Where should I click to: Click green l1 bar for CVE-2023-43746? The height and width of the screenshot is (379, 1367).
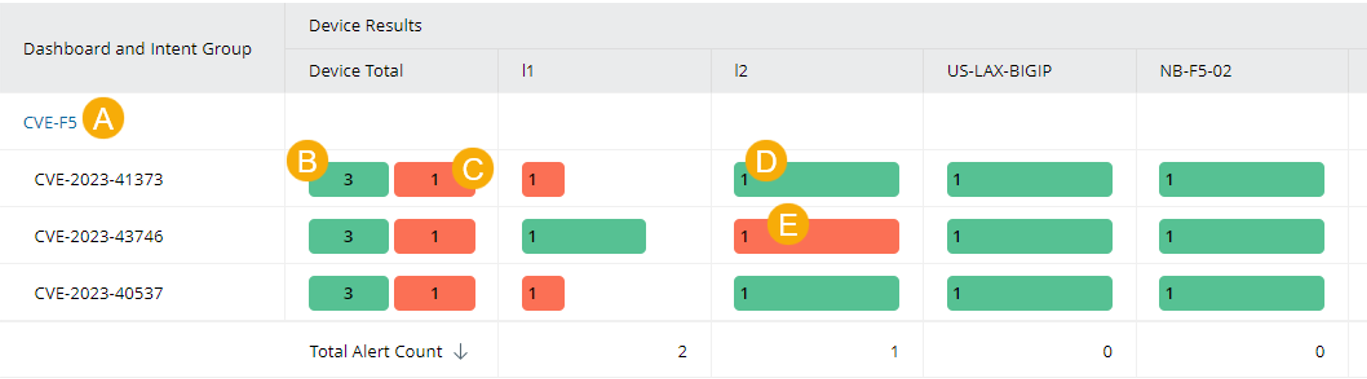pos(584,237)
